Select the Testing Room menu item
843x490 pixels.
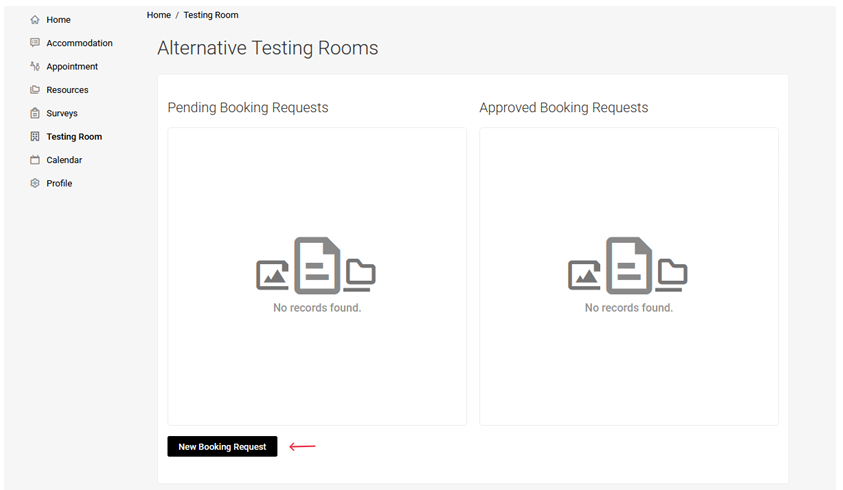(x=74, y=137)
